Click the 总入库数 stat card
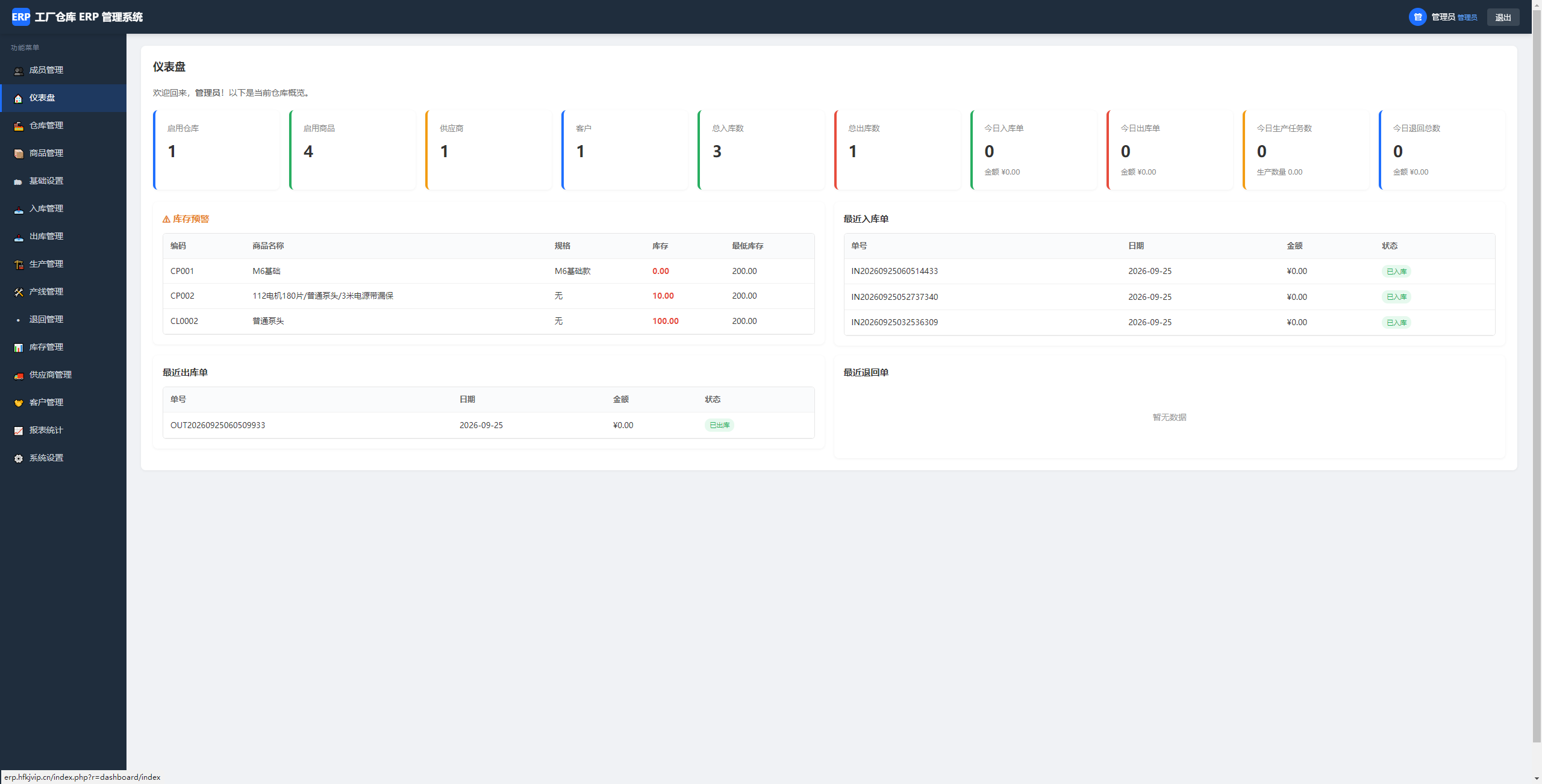The width and height of the screenshot is (1542, 784). [761, 150]
